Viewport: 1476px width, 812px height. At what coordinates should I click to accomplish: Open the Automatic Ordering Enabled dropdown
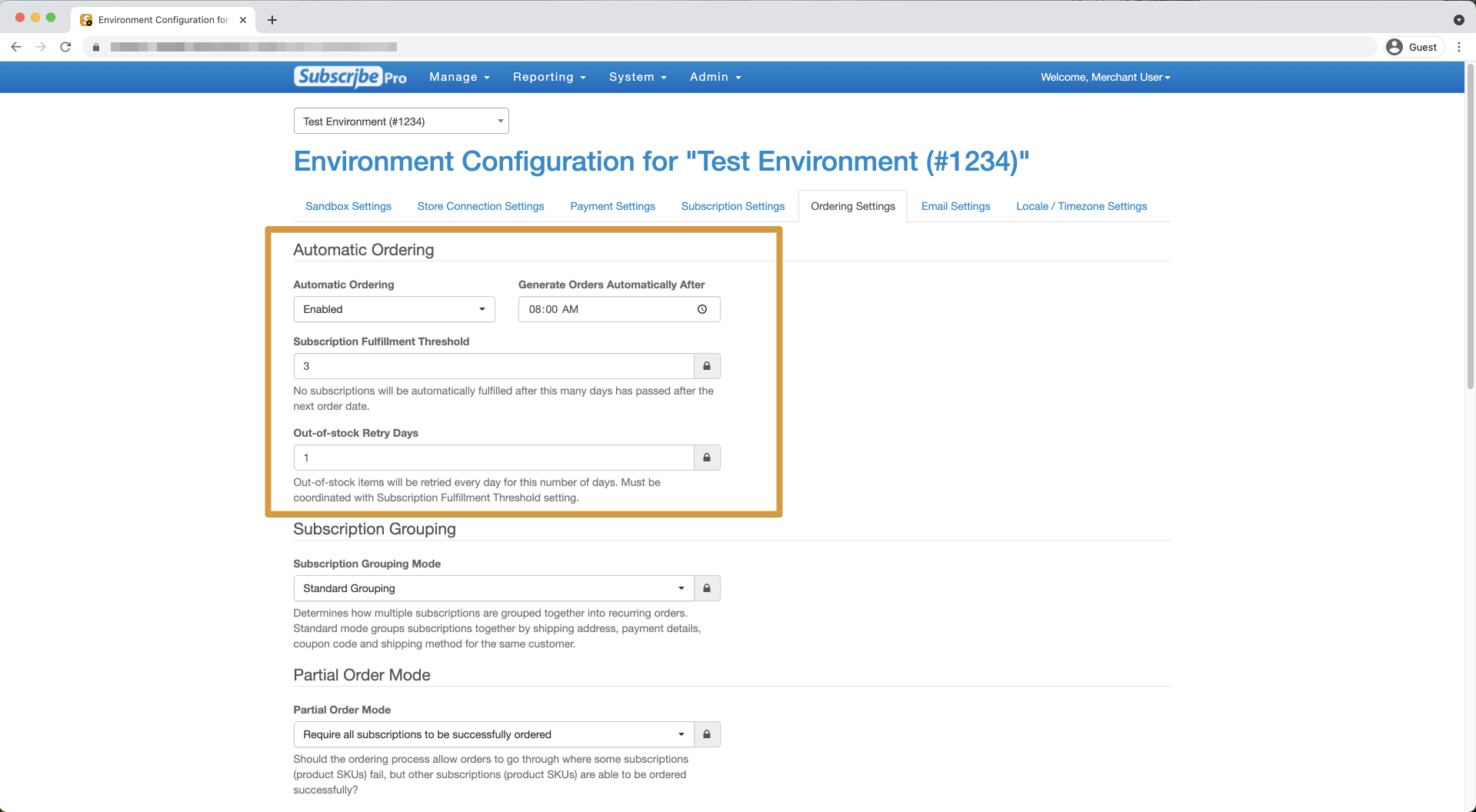pyautogui.click(x=395, y=309)
